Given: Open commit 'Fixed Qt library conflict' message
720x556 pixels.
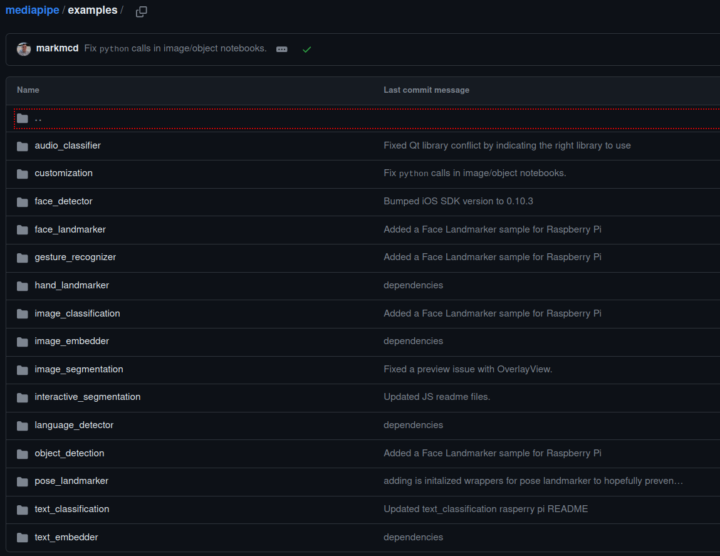Looking at the screenshot, I should coord(507,146).
